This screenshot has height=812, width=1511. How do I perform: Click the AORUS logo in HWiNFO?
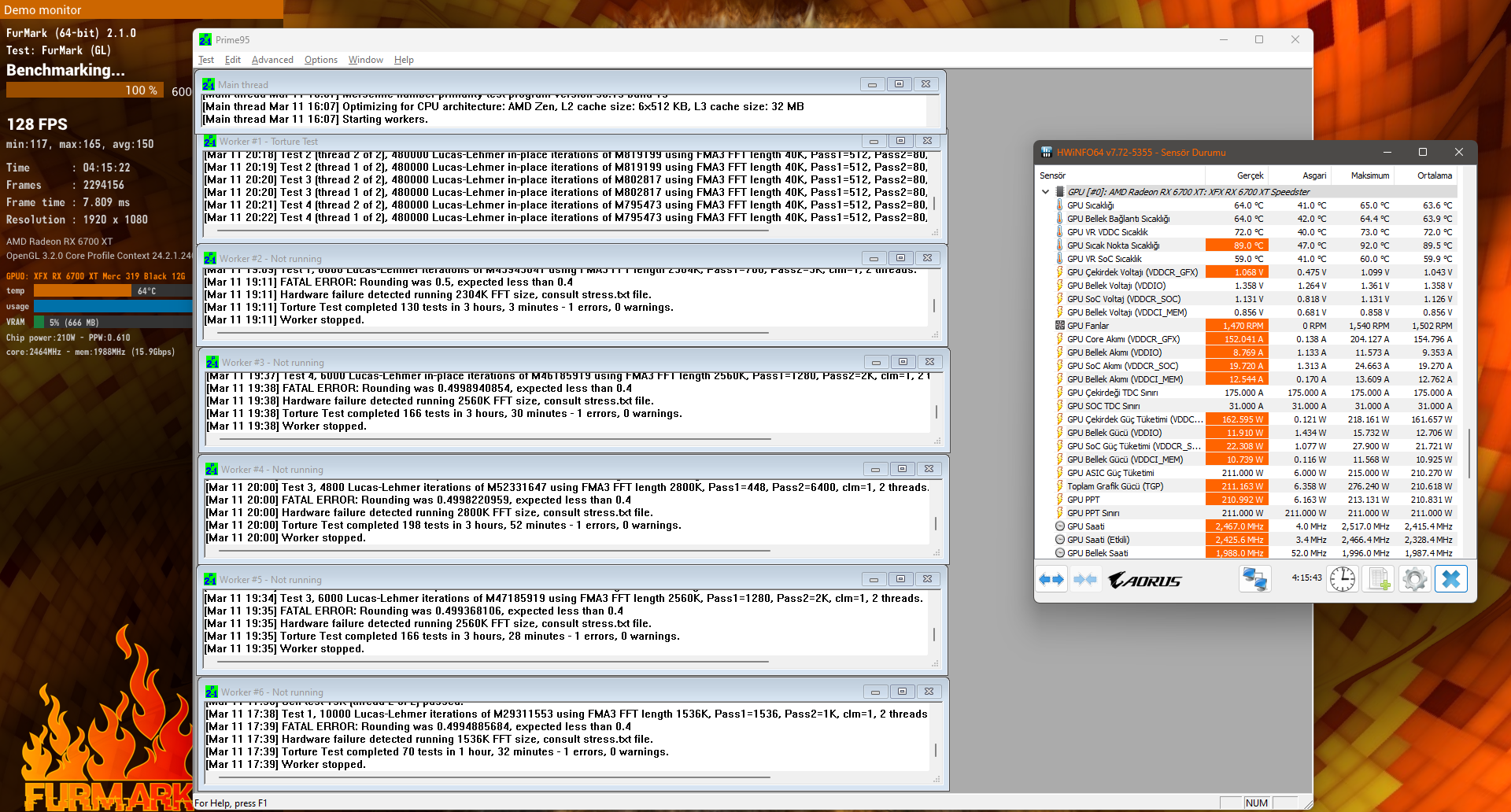(1145, 581)
